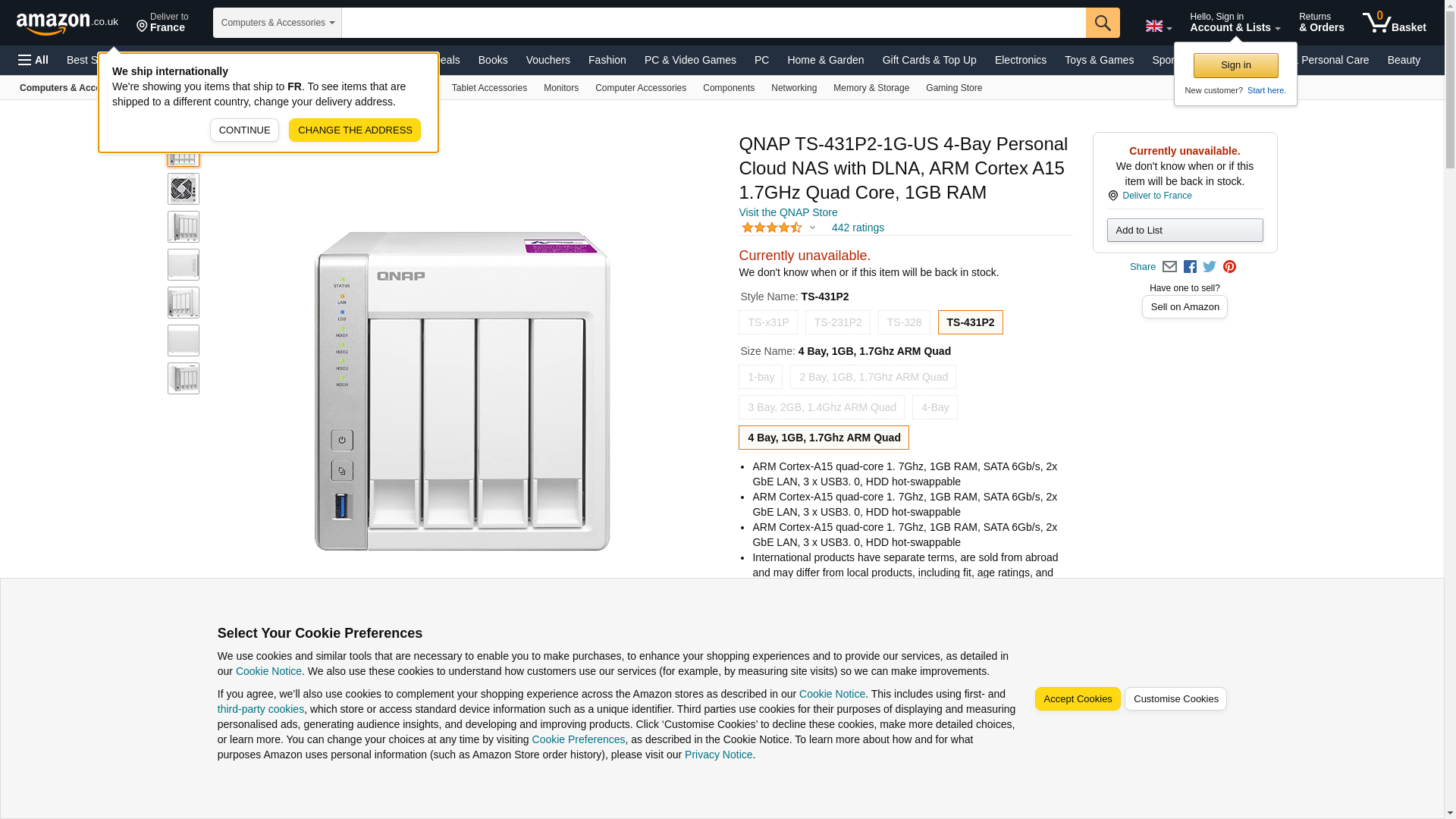Image resolution: width=1456 pixels, height=819 pixels.
Task: Share product on Pinterest icon
Action: point(1229,267)
